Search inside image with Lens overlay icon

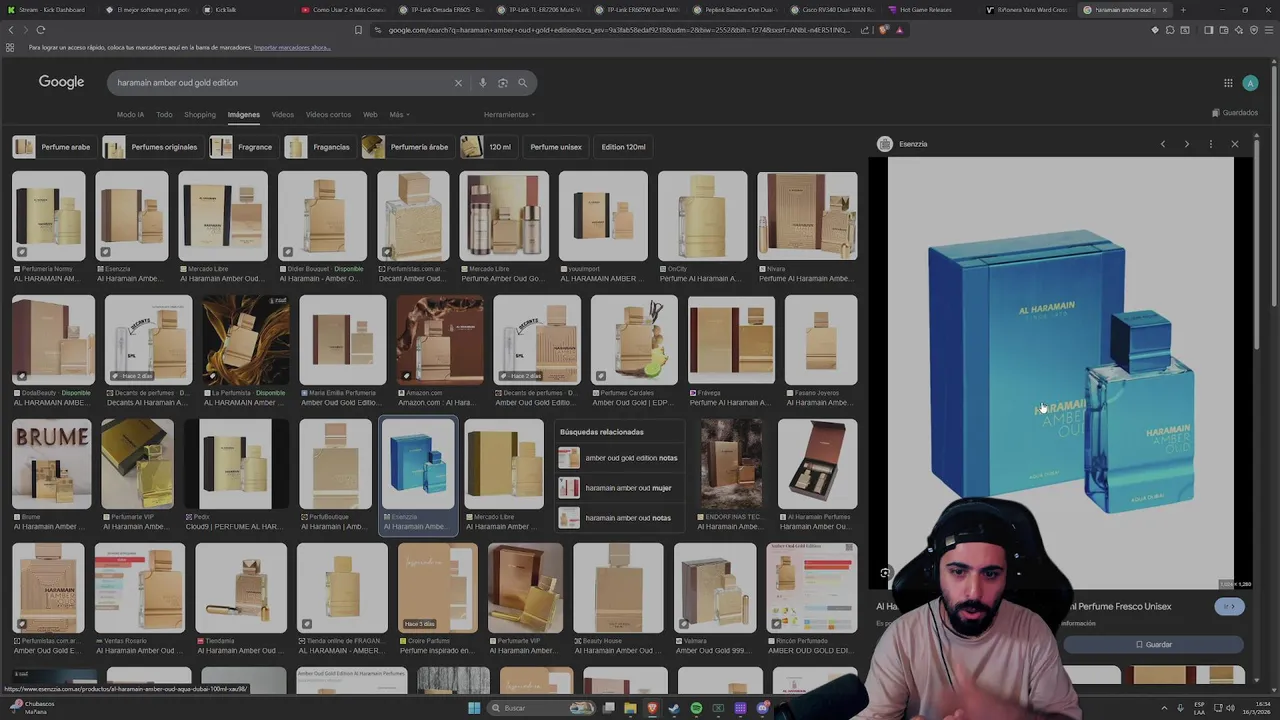click(x=885, y=573)
